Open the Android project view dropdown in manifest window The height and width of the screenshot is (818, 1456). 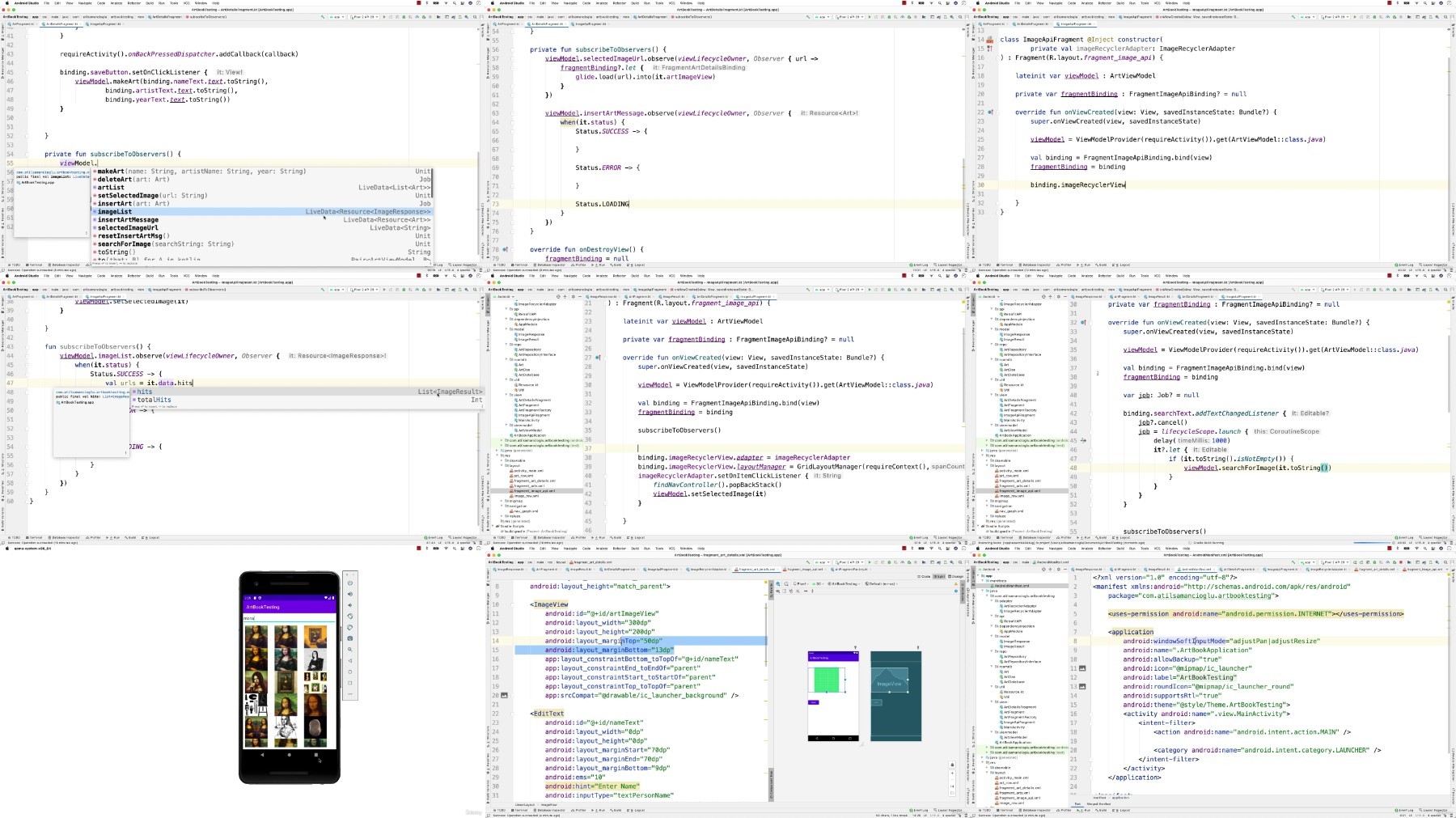tap(989, 569)
